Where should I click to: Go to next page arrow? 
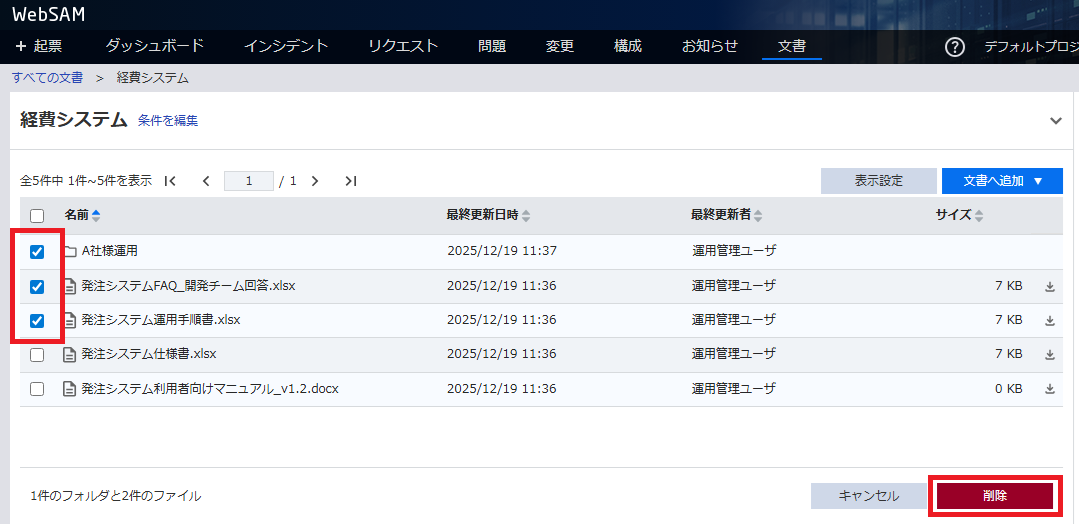[315, 181]
